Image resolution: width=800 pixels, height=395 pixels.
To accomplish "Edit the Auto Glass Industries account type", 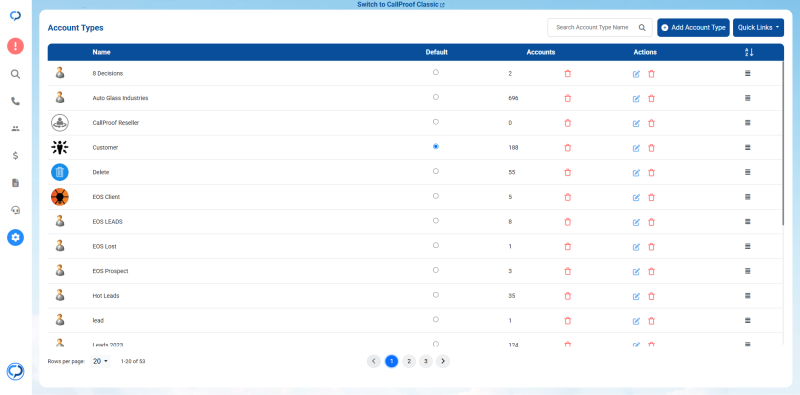I will coord(636,98).
